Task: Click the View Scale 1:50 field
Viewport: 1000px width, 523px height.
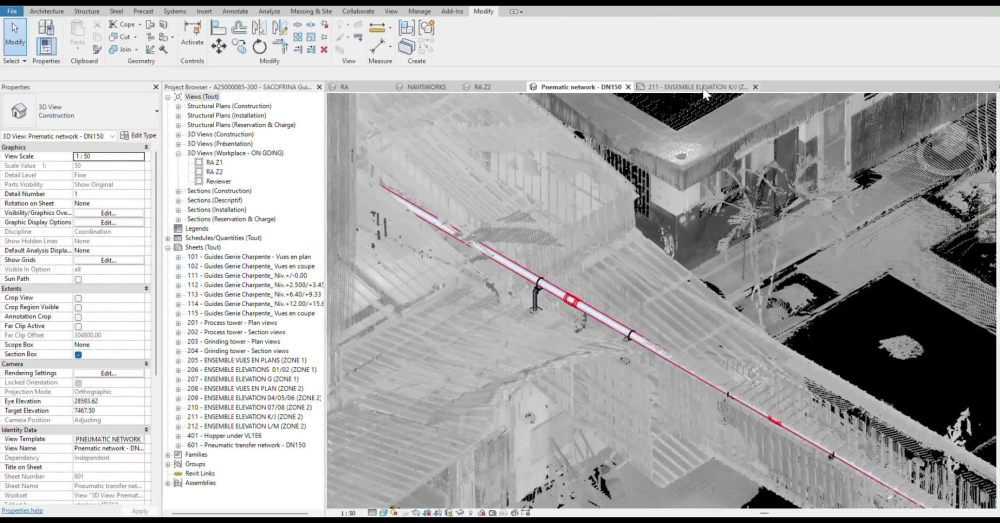Action: (x=109, y=156)
